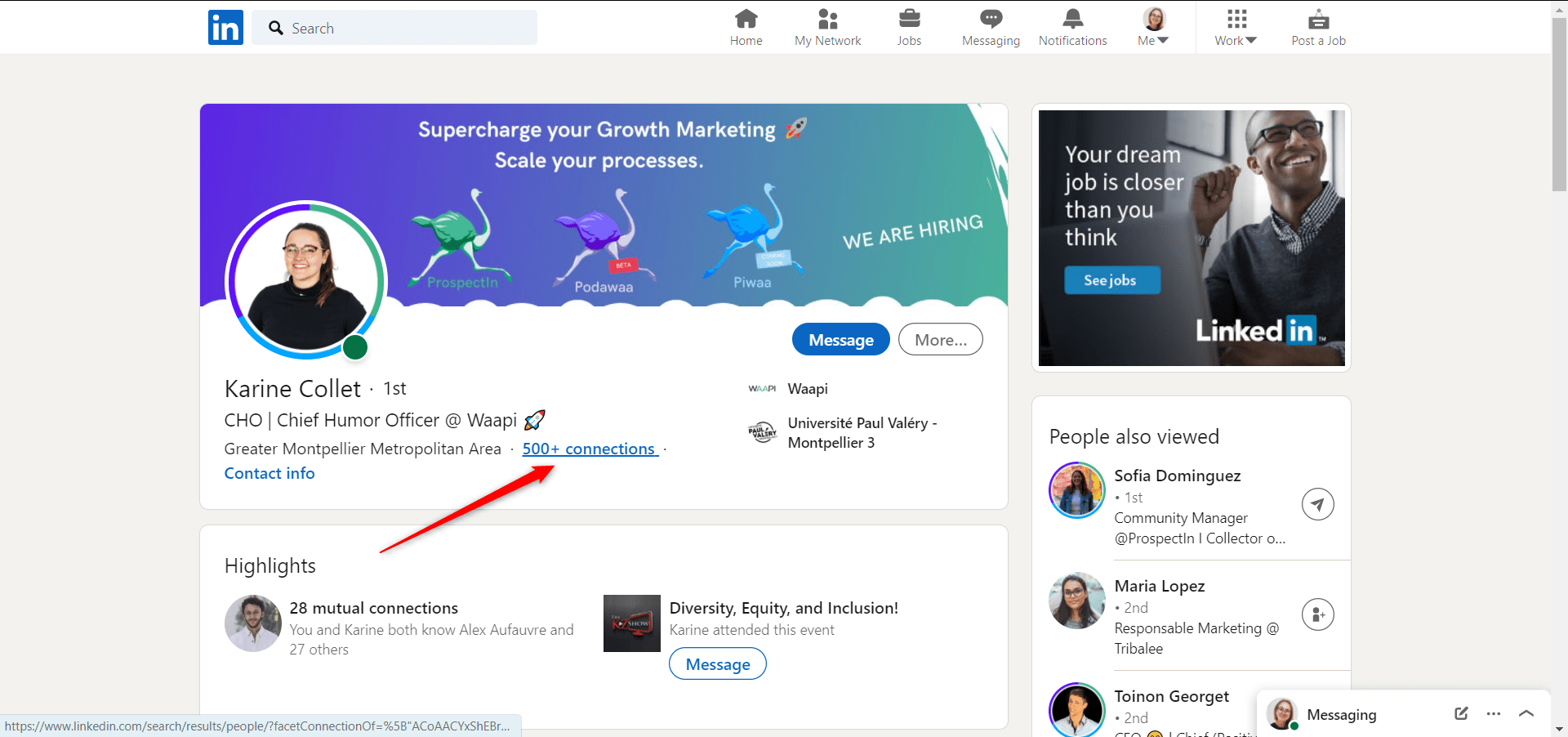Screen dimensions: 1568x737
Task: Open Université Paul Valéry - Montpellier 3 link
Action: click(862, 433)
